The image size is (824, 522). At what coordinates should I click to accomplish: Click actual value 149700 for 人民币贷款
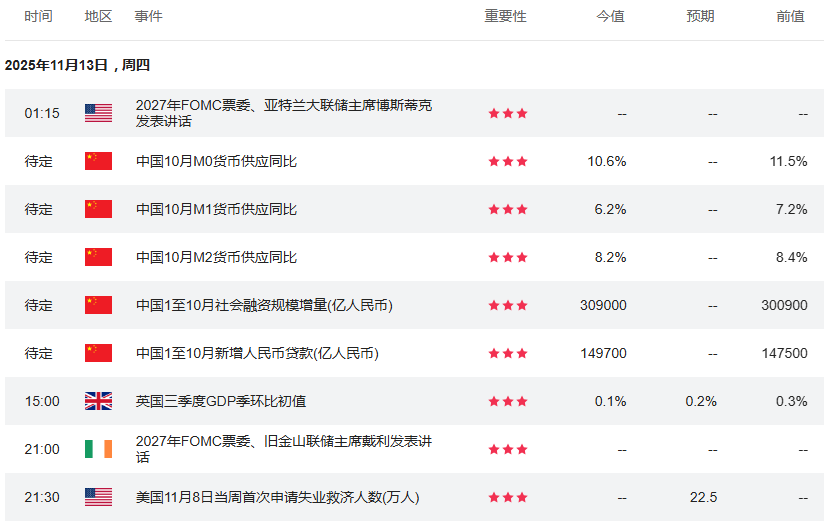603,353
